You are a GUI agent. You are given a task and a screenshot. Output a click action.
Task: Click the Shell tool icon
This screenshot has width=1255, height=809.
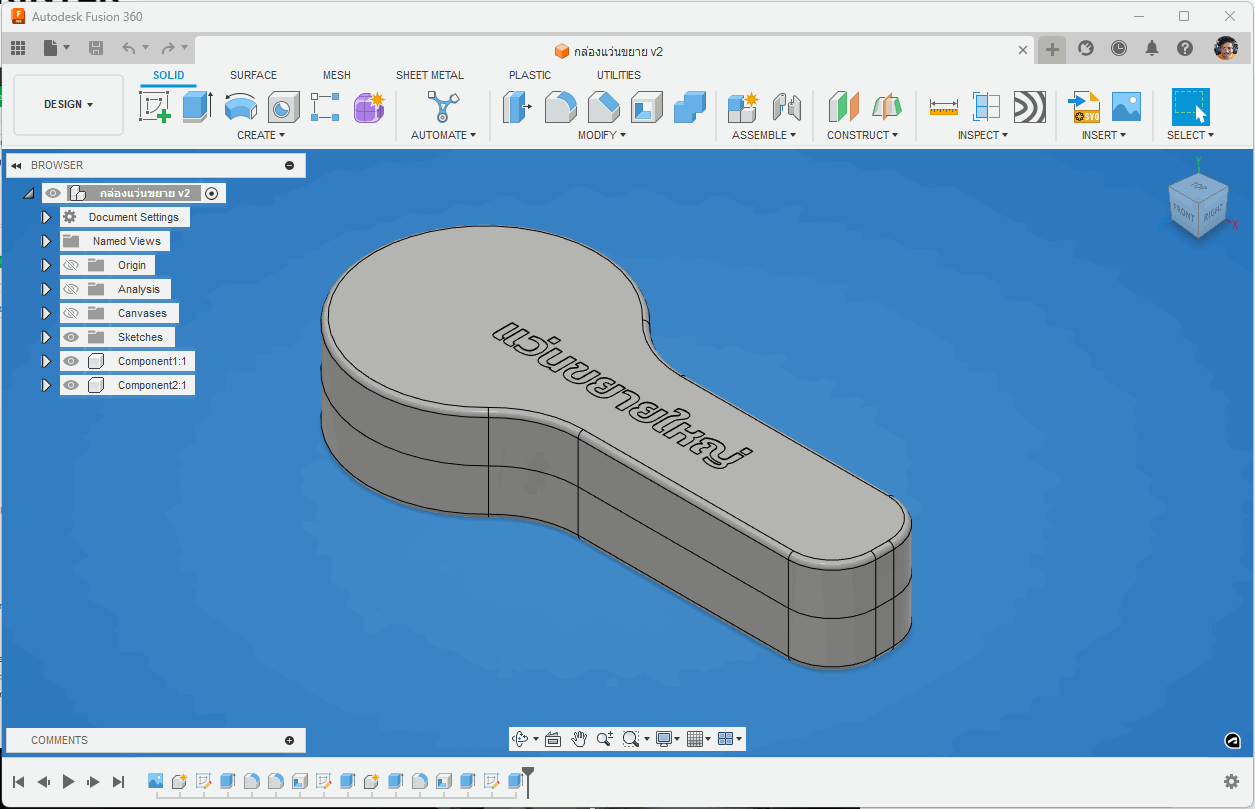[646, 106]
